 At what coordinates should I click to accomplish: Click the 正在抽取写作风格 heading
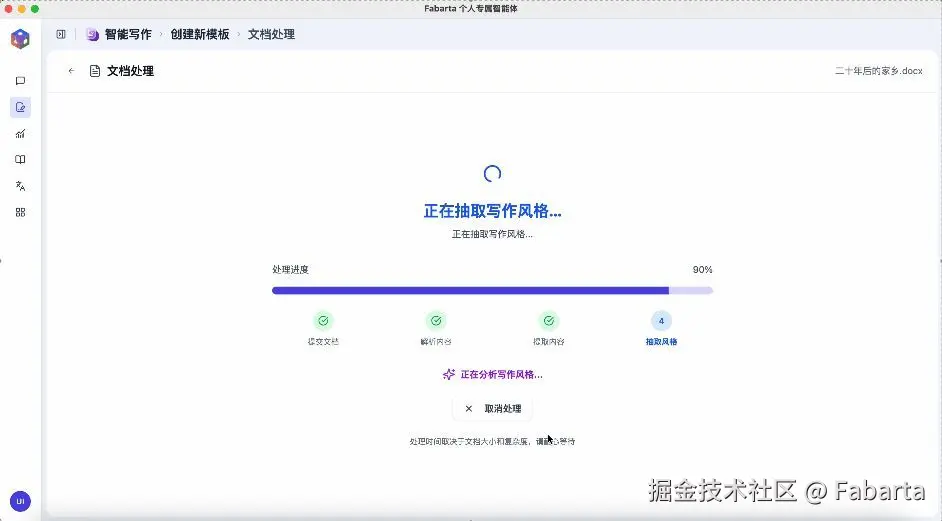493,211
